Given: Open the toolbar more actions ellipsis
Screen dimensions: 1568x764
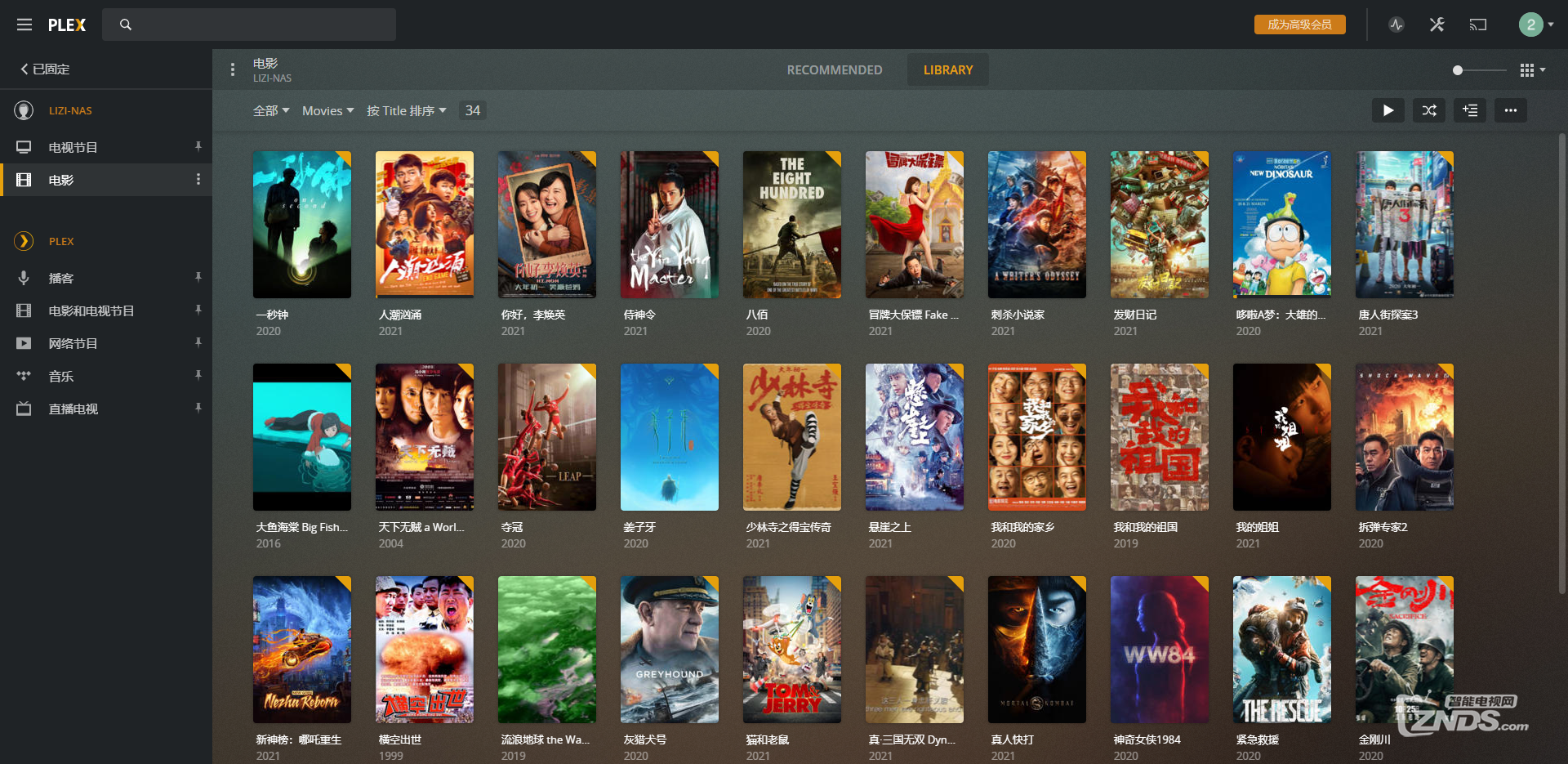Looking at the screenshot, I should click(1511, 110).
